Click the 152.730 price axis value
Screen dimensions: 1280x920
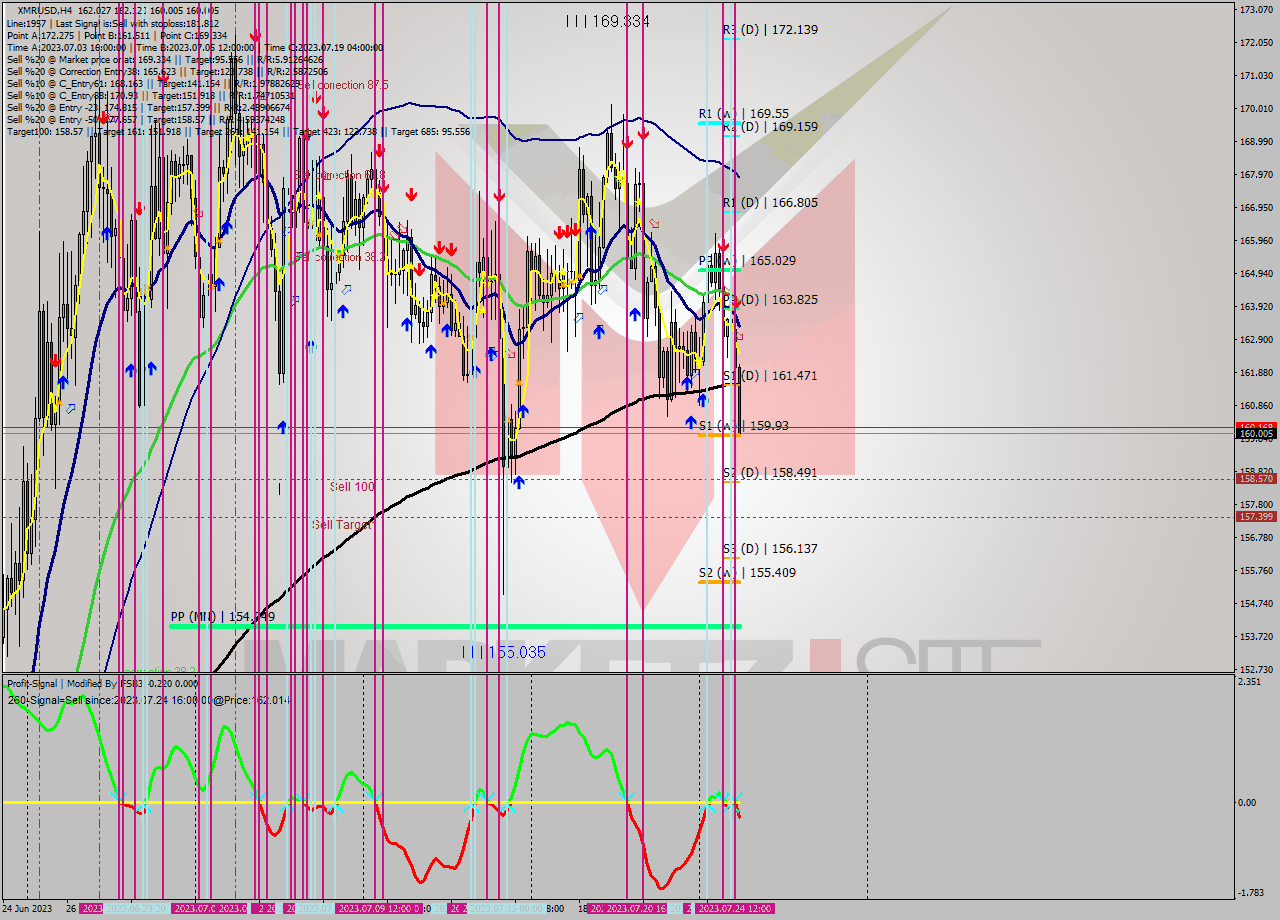[x=1256, y=670]
